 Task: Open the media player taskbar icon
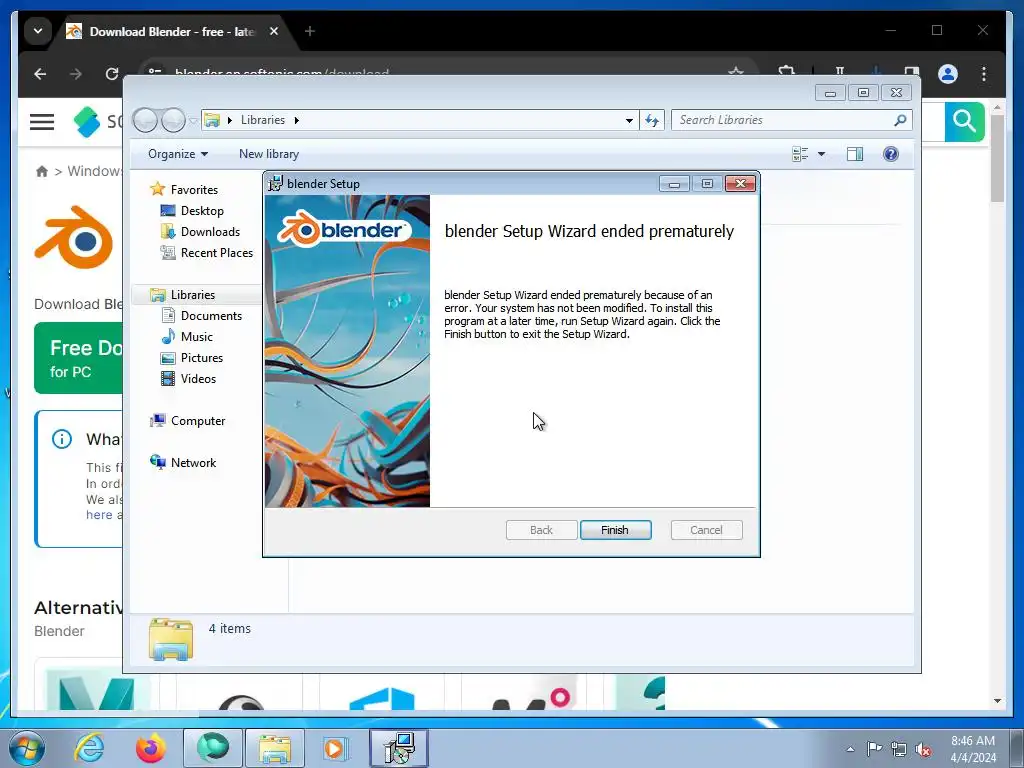coord(335,748)
